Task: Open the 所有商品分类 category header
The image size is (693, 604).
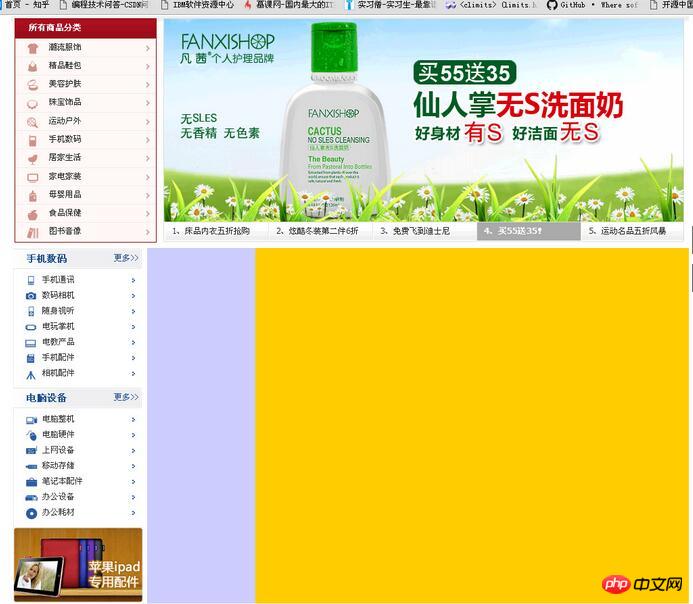Action: [x=86, y=28]
